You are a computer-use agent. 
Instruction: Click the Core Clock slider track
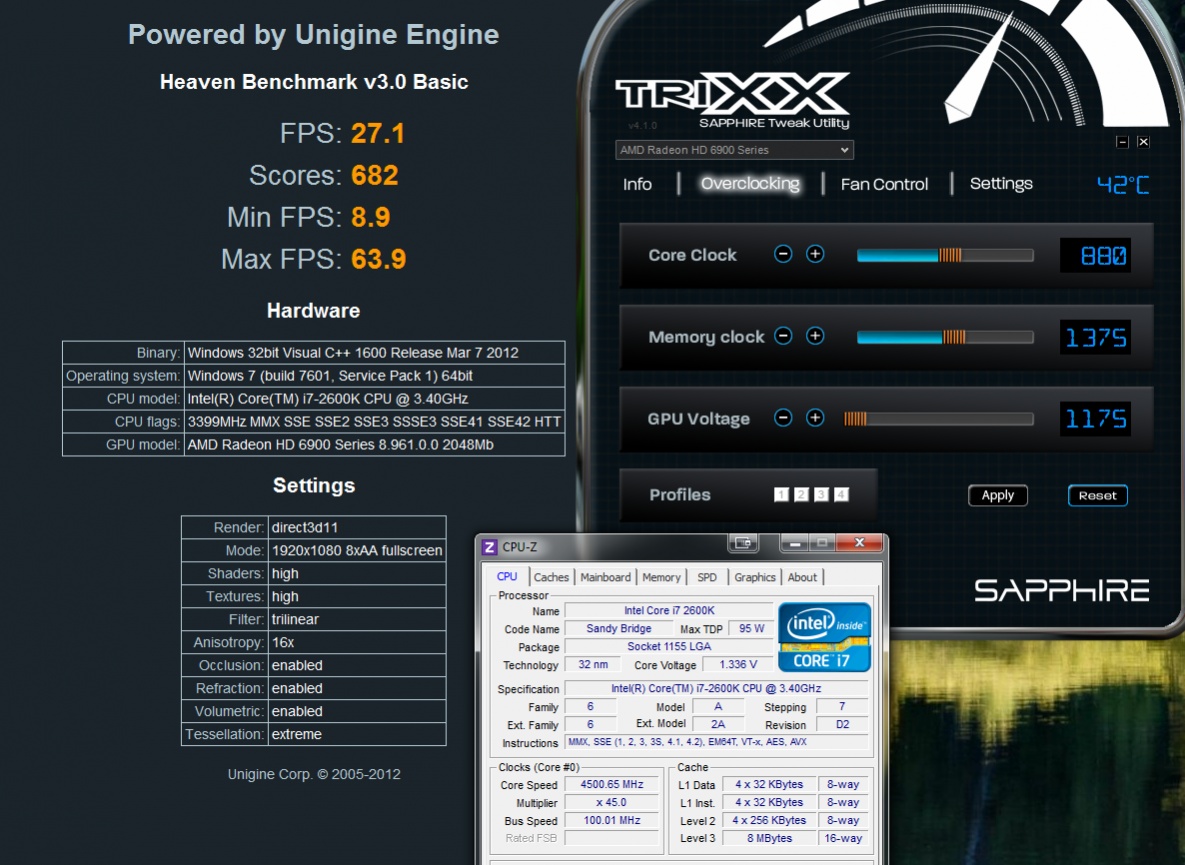pyautogui.click(x=945, y=255)
